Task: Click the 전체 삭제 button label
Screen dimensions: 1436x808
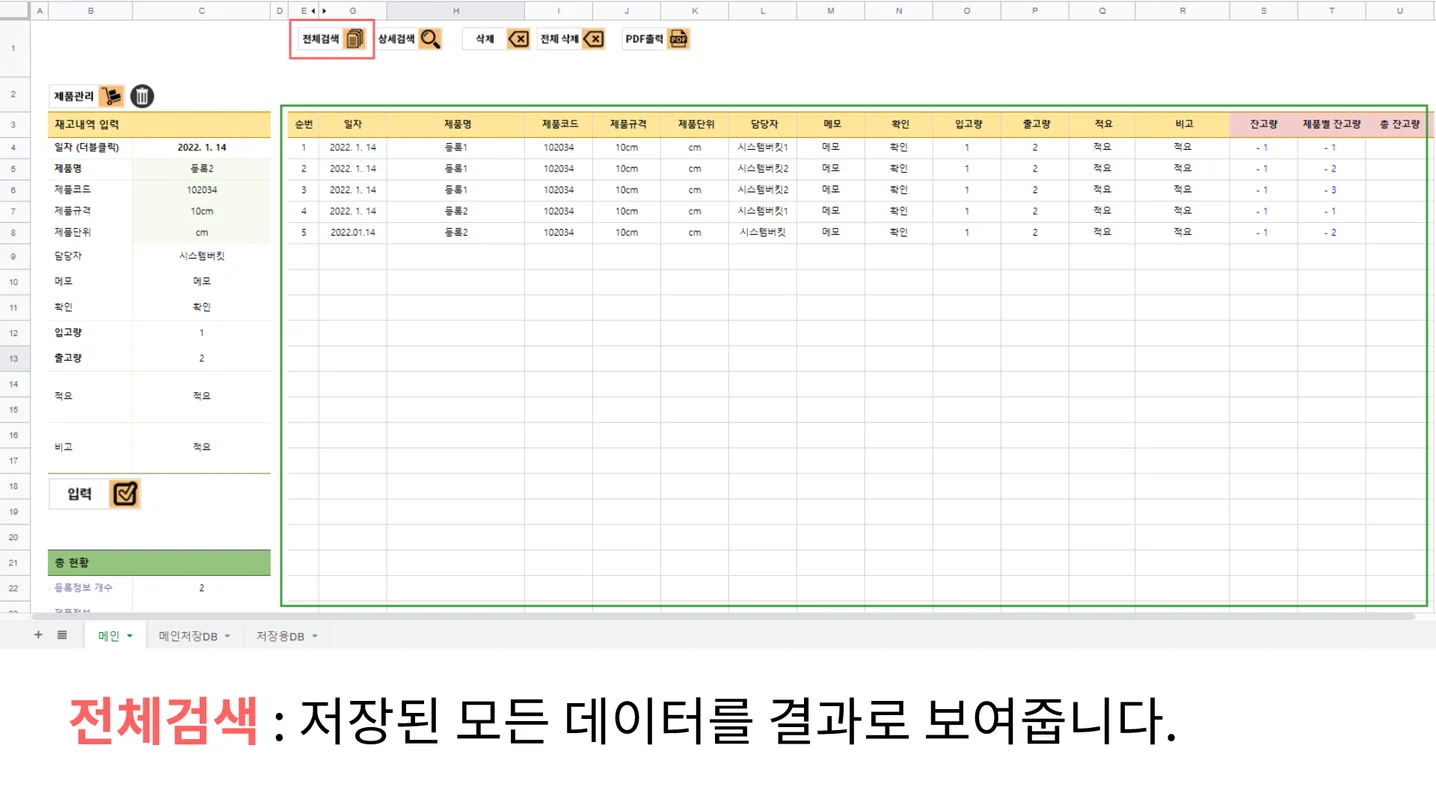Action: [x=559, y=40]
